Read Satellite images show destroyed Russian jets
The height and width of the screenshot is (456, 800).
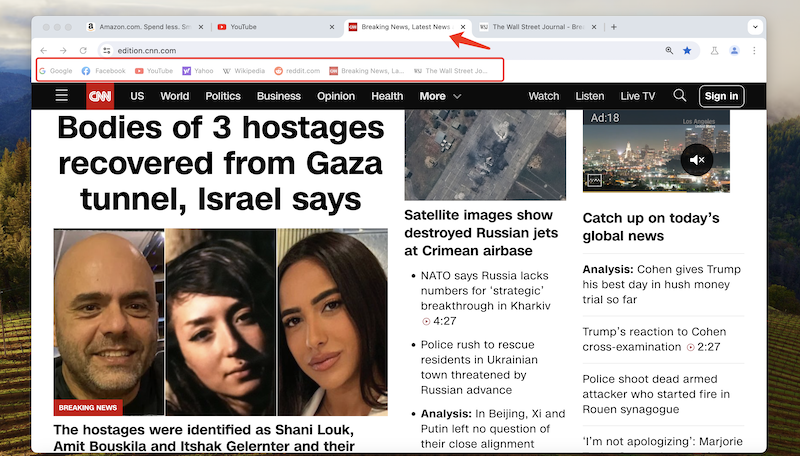tap(481, 233)
